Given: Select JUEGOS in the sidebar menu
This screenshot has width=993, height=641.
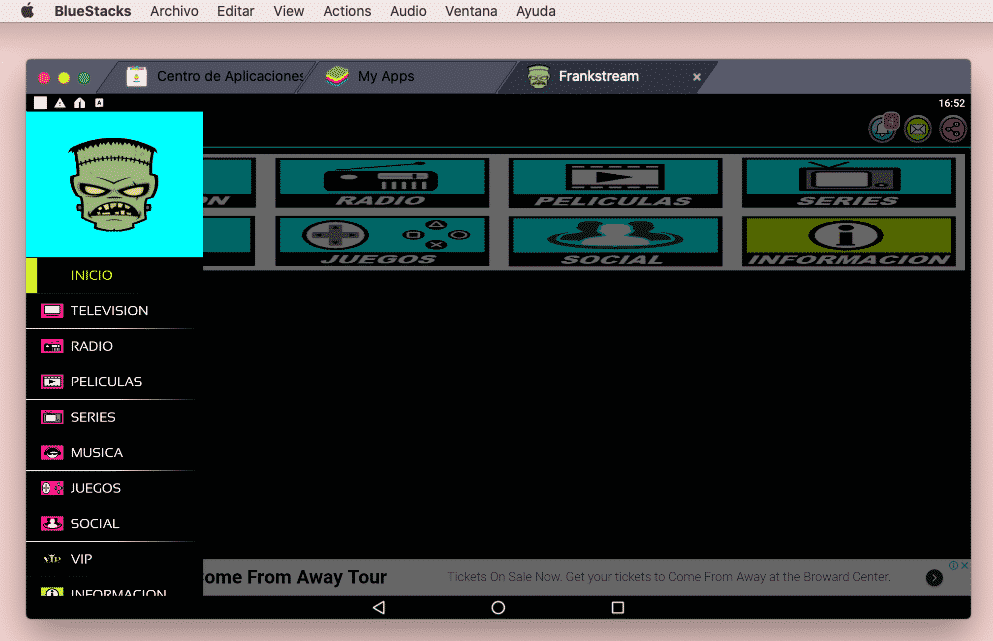Looking at the screenshot, I should tap(114, 488).
